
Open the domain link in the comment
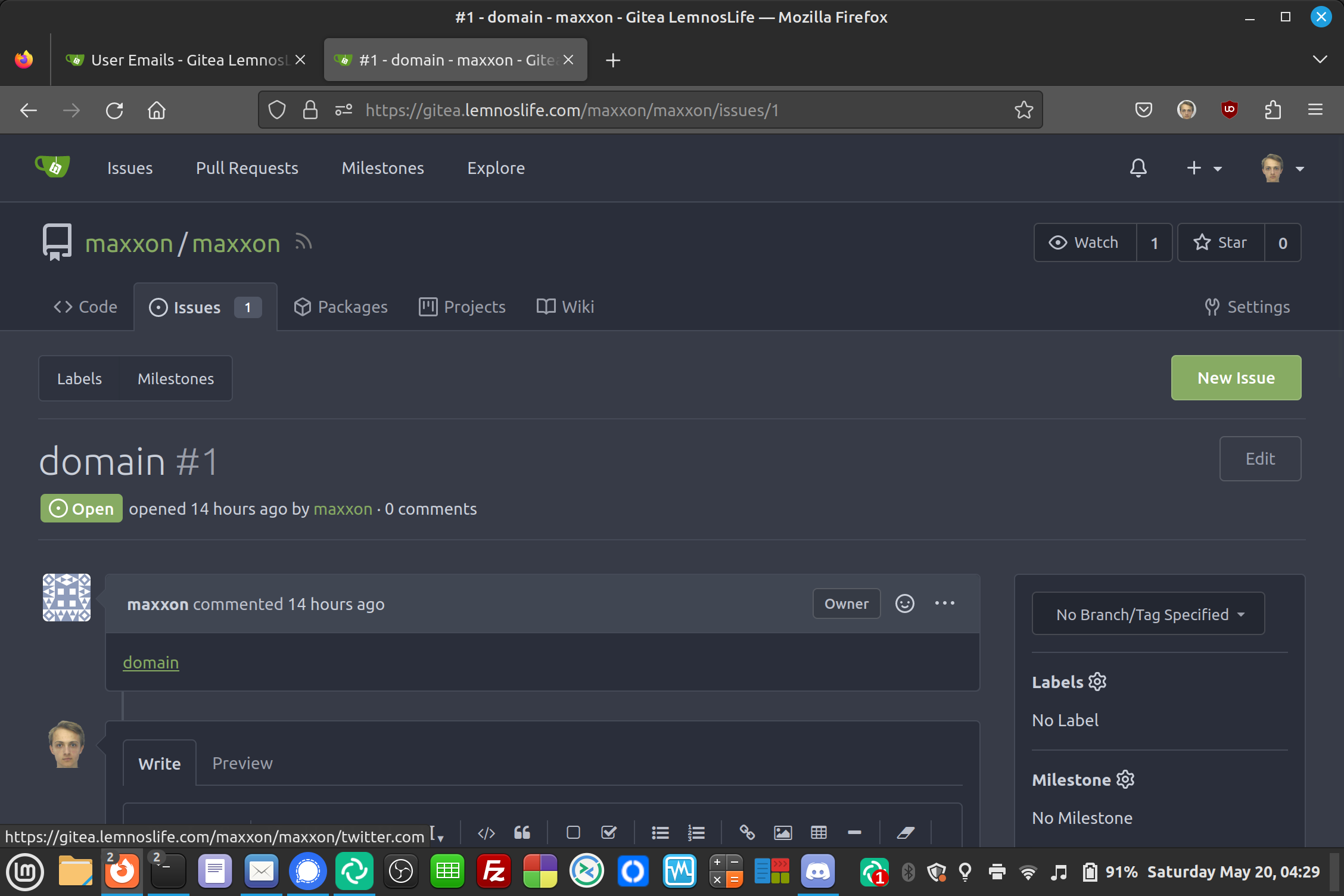click(151, 662)
